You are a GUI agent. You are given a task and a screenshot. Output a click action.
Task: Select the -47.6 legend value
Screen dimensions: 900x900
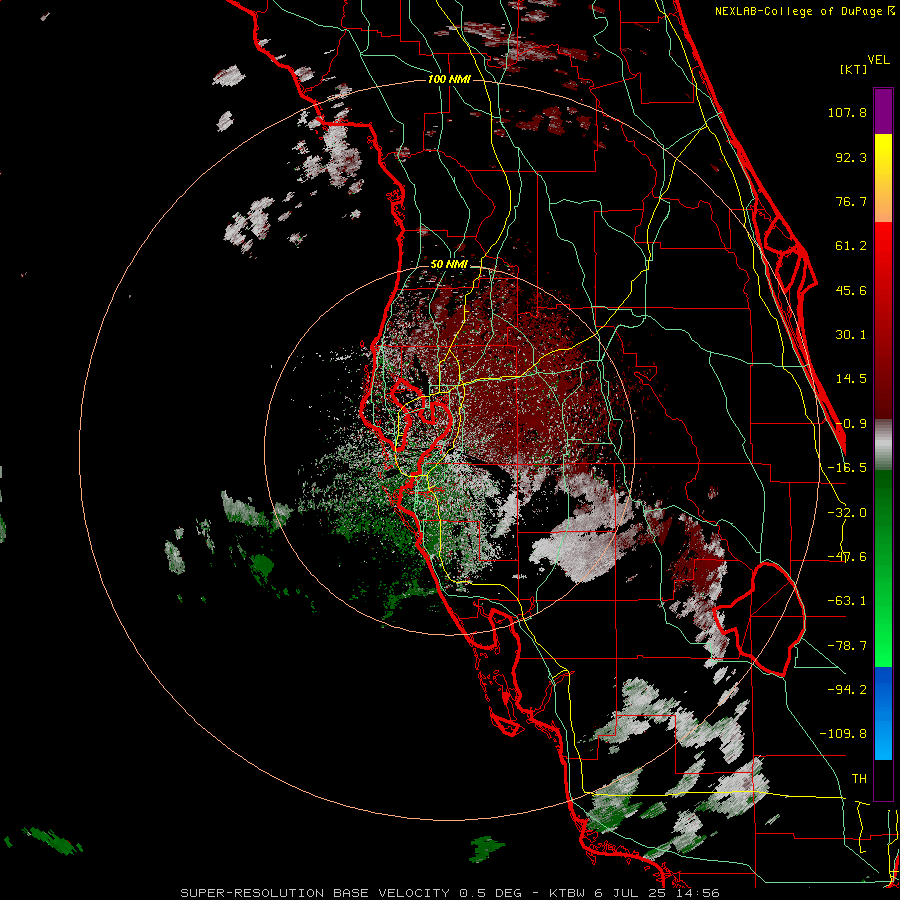[847, 557]
